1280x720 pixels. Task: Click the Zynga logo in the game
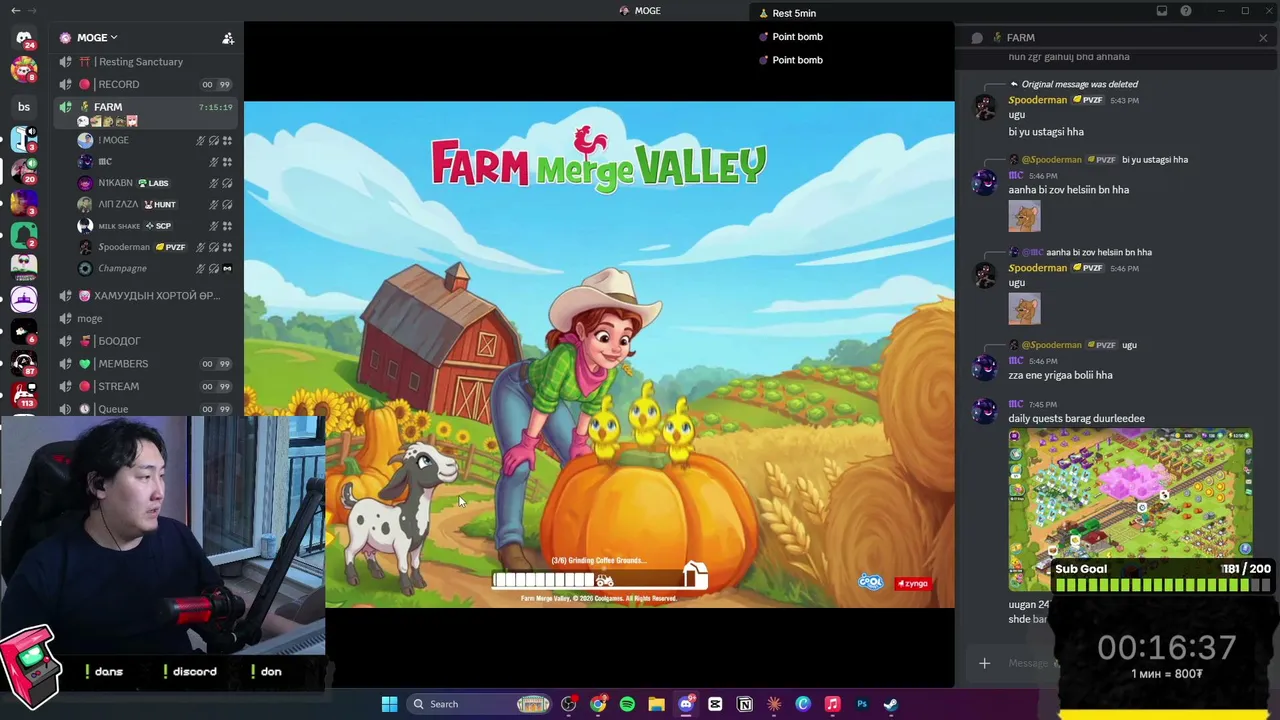912,583
